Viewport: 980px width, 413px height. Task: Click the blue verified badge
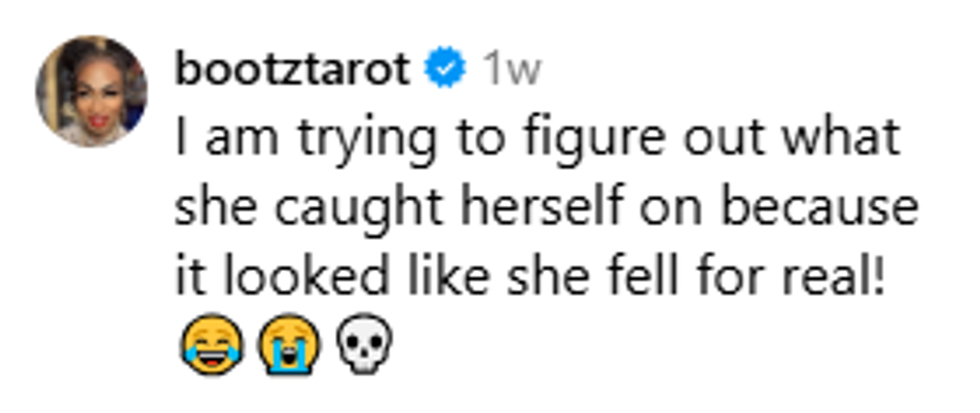point(444,70)
